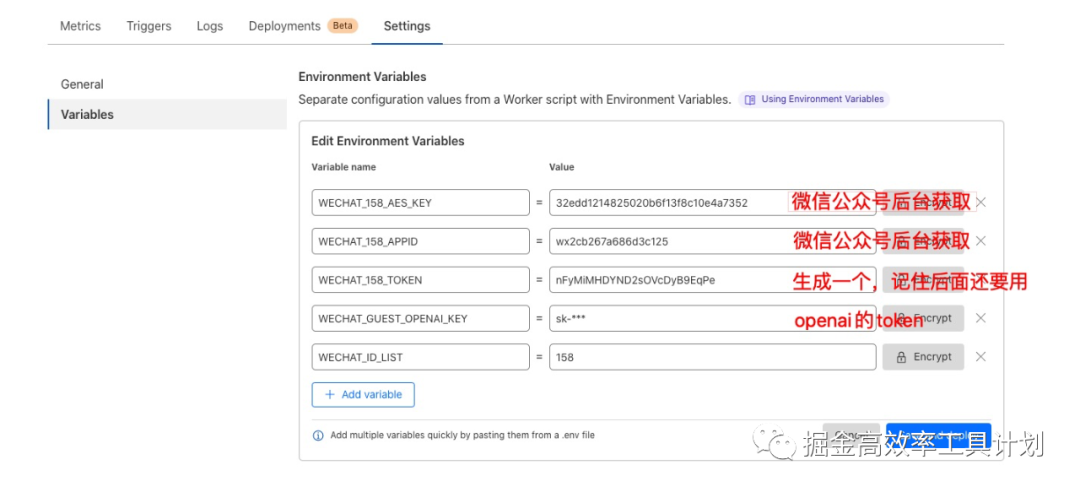Encrypt the WECHAT_ID_LIST value
The width and height of the screenshot is (1080, 492).
click(x=922, y=357)
